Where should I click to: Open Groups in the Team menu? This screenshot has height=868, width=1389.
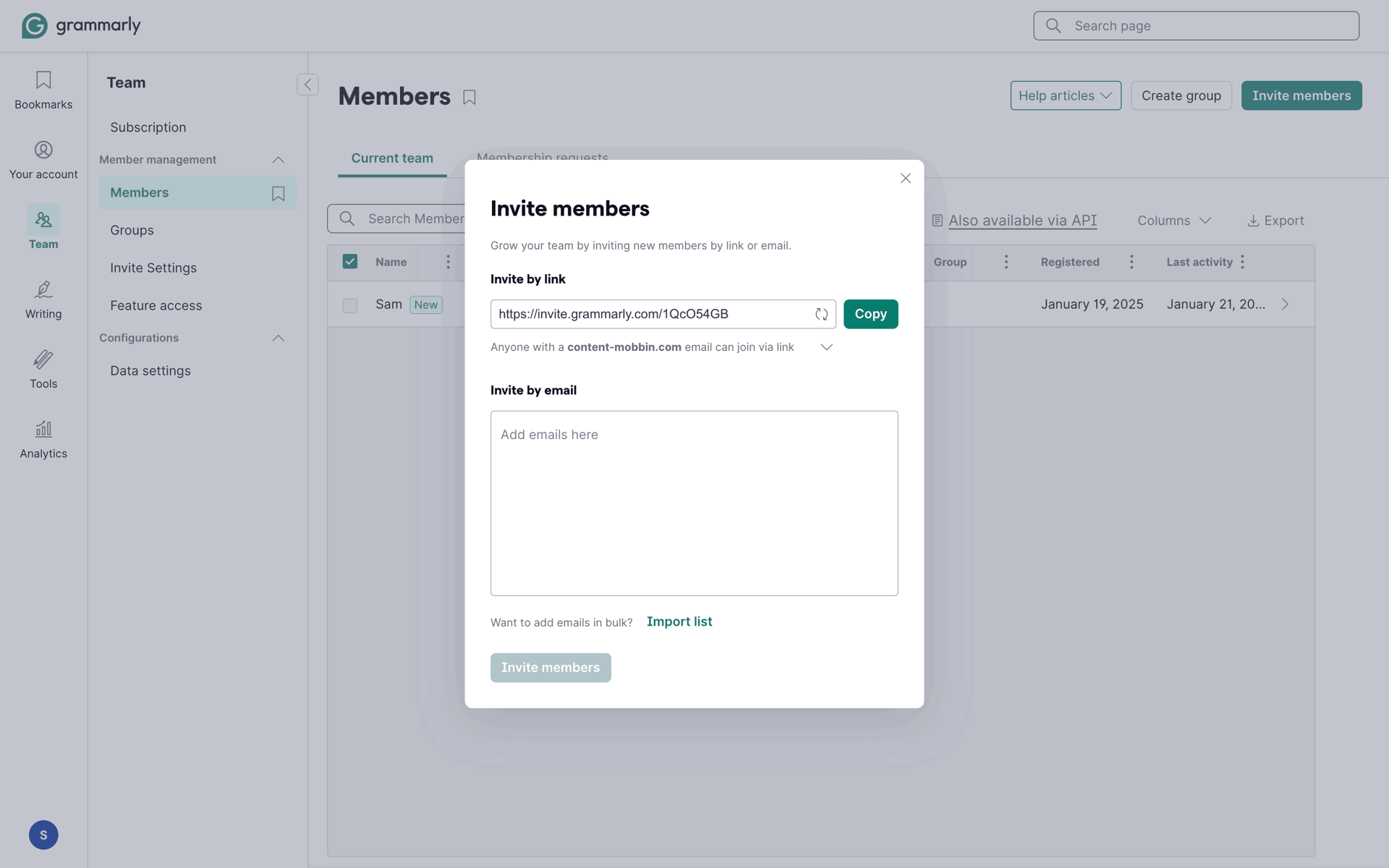[x=132, y=230]
